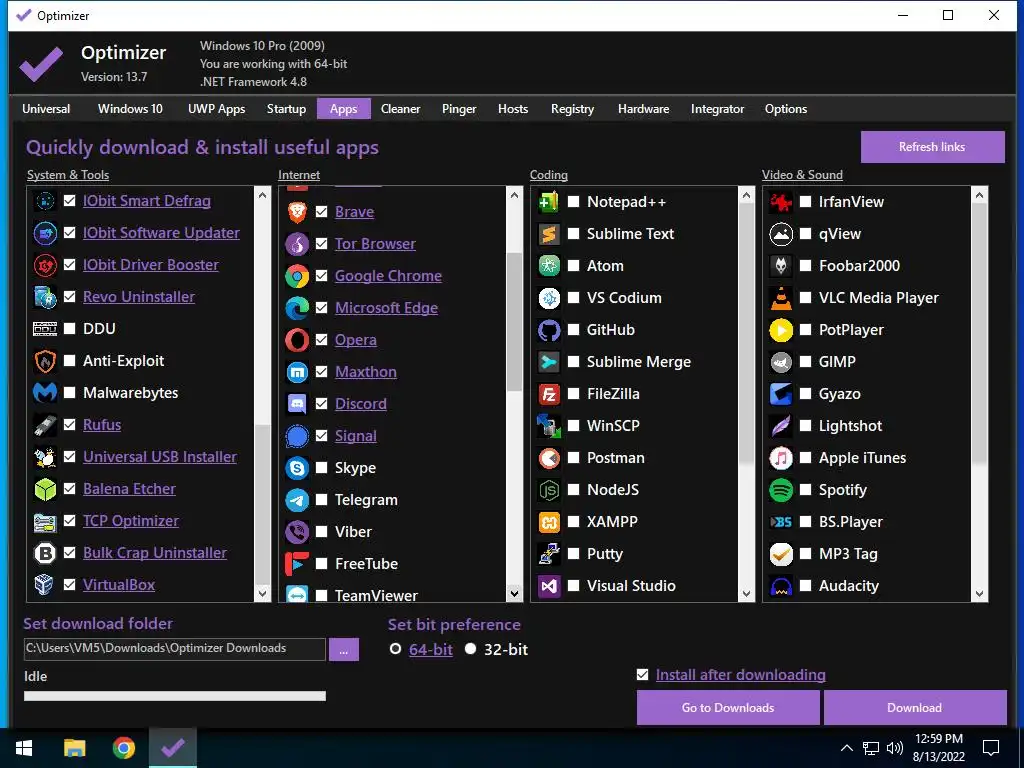This screenshot has width=1024, height=768.
Task: Click Coding list scroll-down arrow
Action: click(746, 594)
